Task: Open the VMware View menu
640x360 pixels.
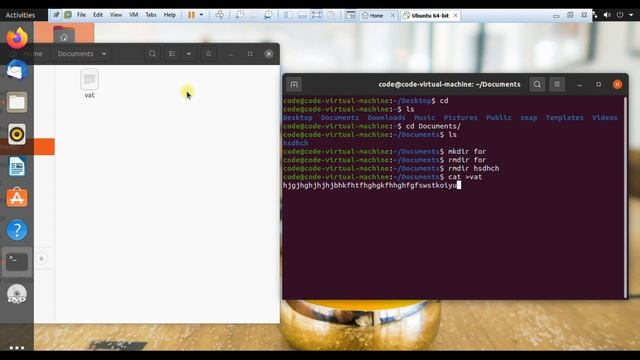Action: tap(116, 15)
